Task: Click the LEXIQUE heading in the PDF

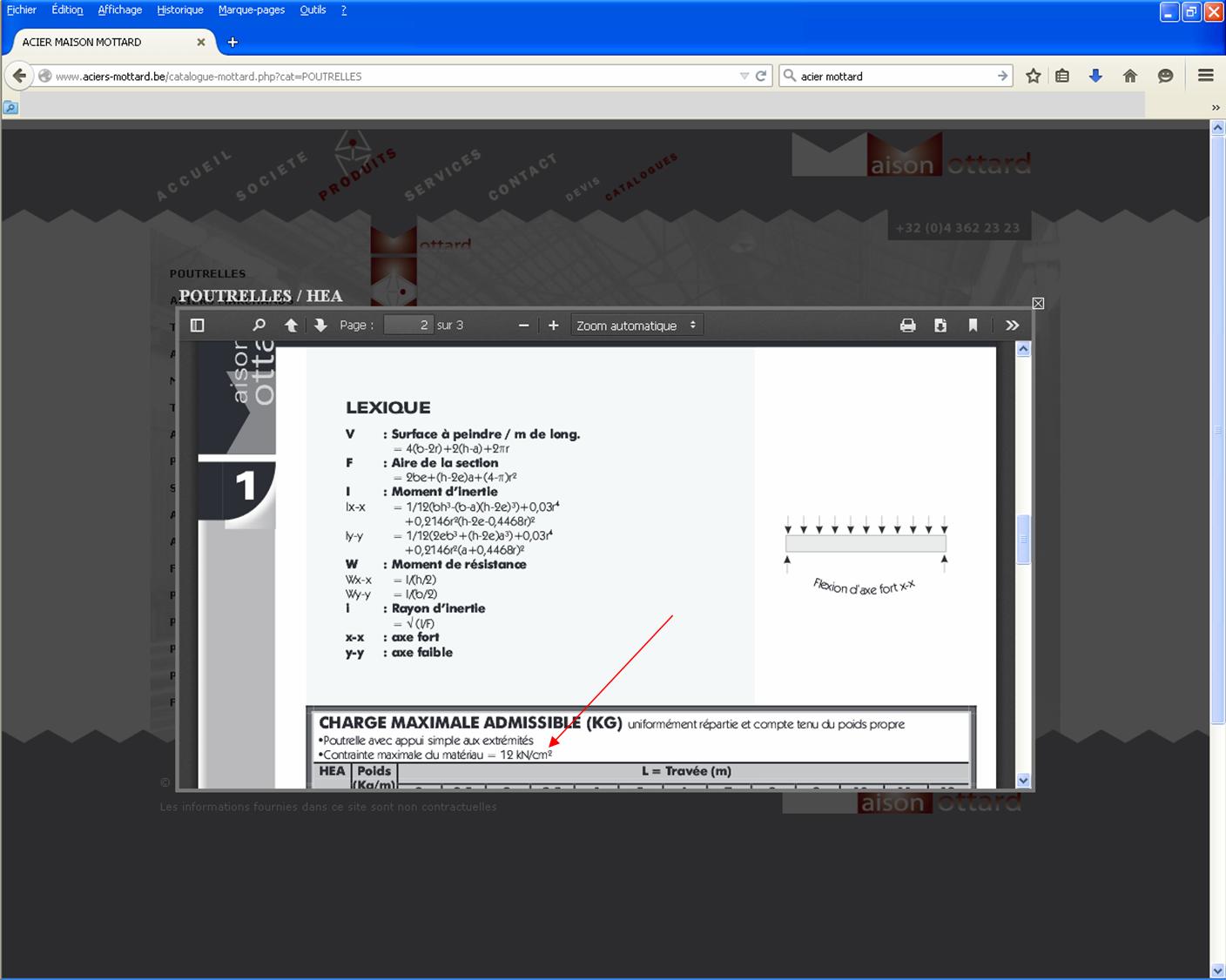Action: pyautogui.click(x=388, y=407)
